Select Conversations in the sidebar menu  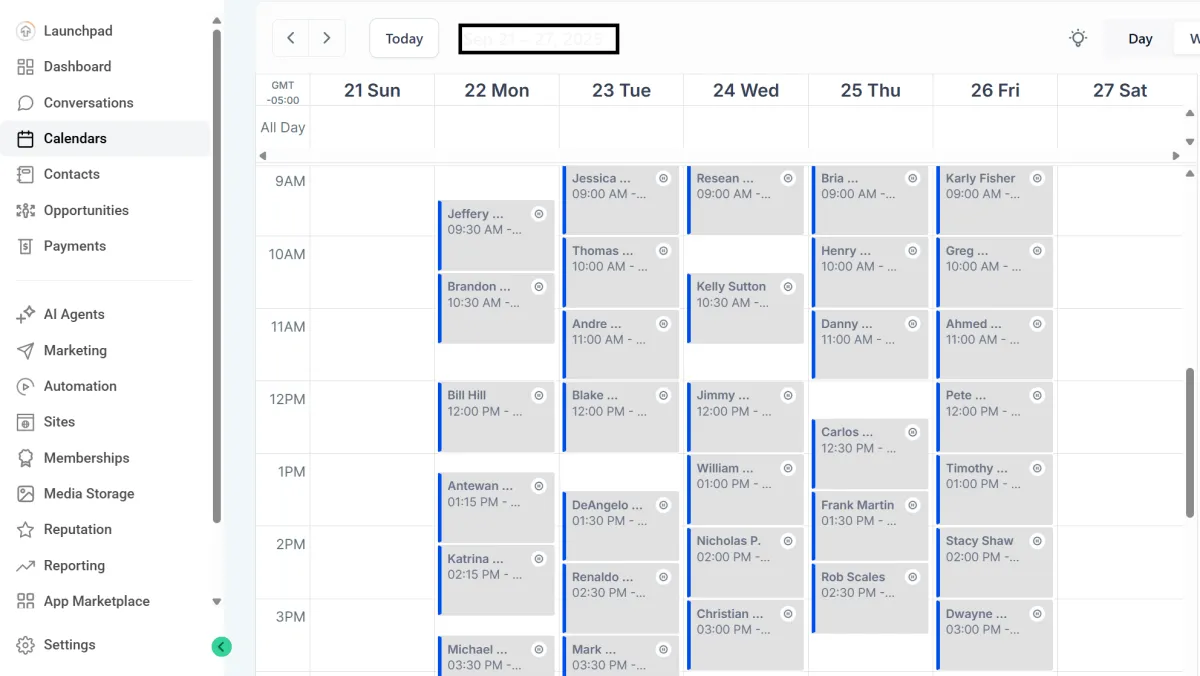click(x=87, y=103)
